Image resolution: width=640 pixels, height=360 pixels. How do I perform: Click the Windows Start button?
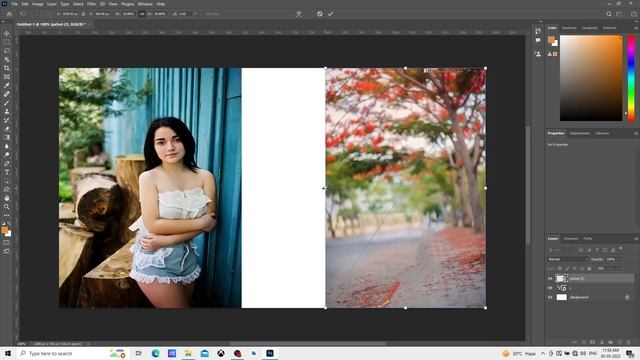(x=8, y=353)
